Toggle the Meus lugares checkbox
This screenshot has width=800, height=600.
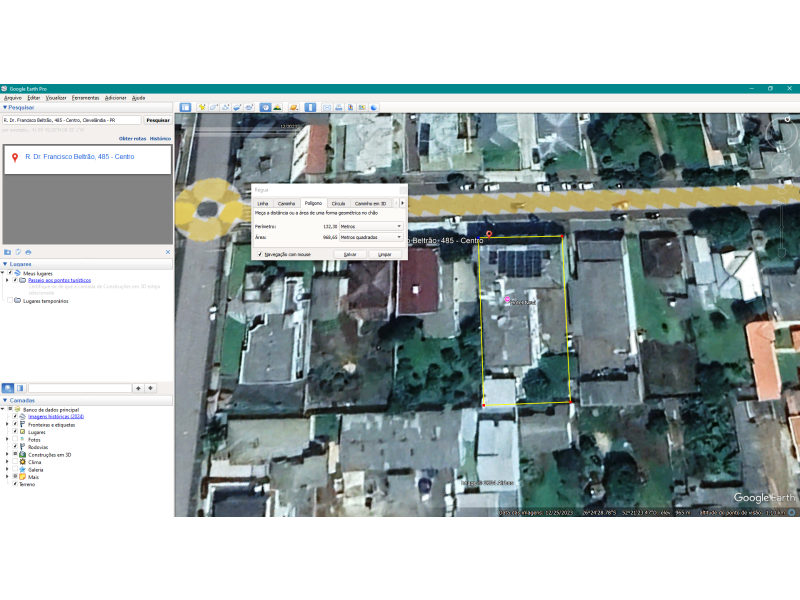[x=10, y=273]
